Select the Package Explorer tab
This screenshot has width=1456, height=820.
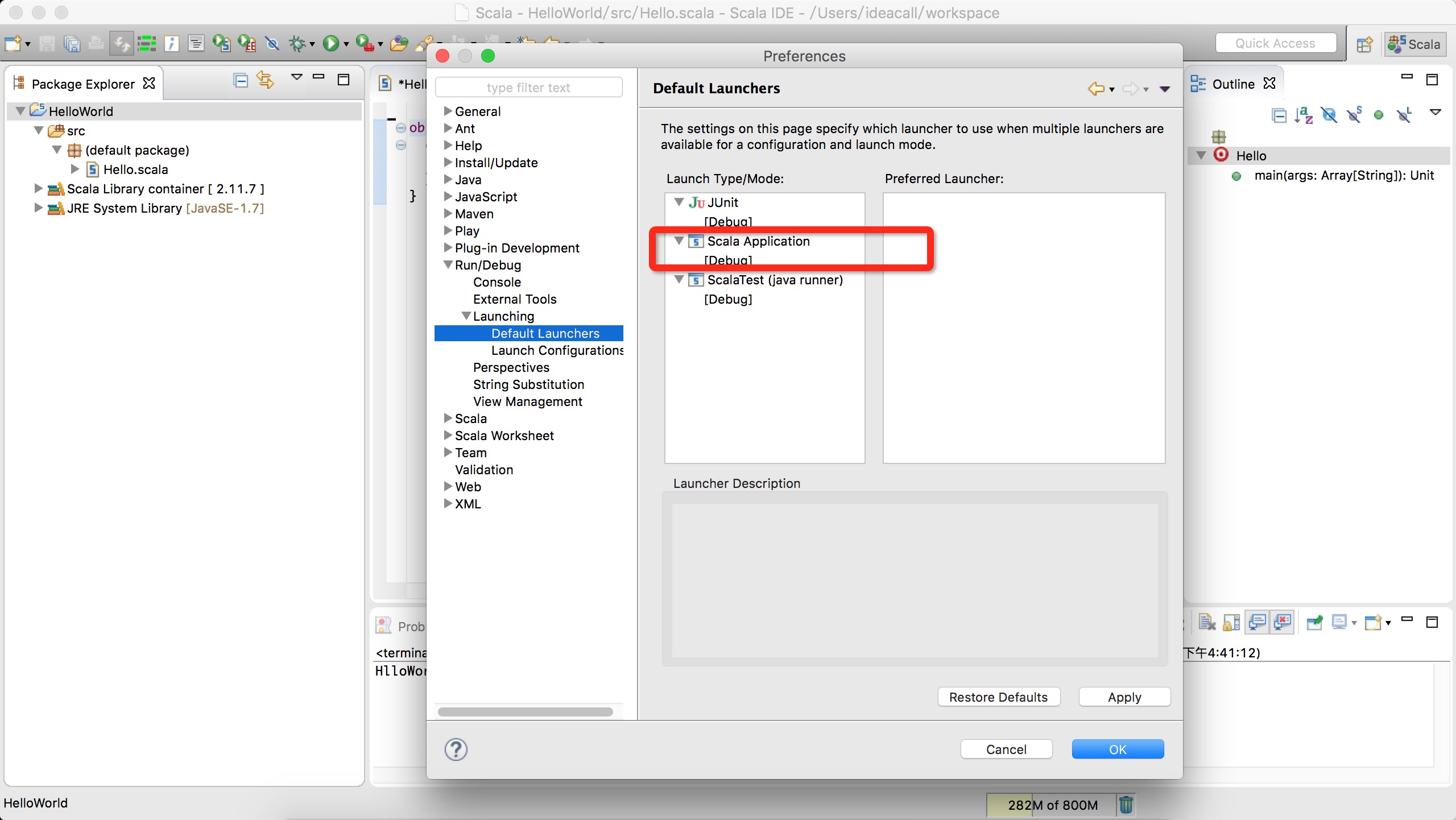point(84,84)
